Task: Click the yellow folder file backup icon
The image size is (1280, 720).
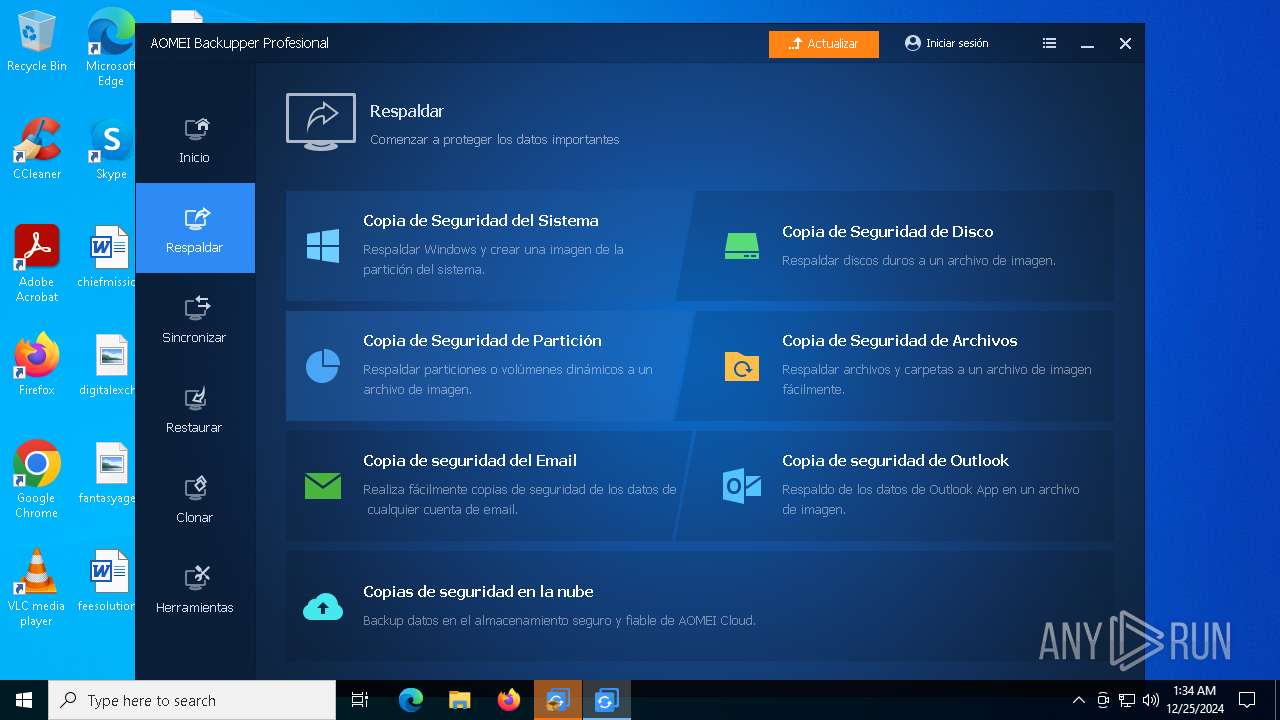Action: (742, 366)
